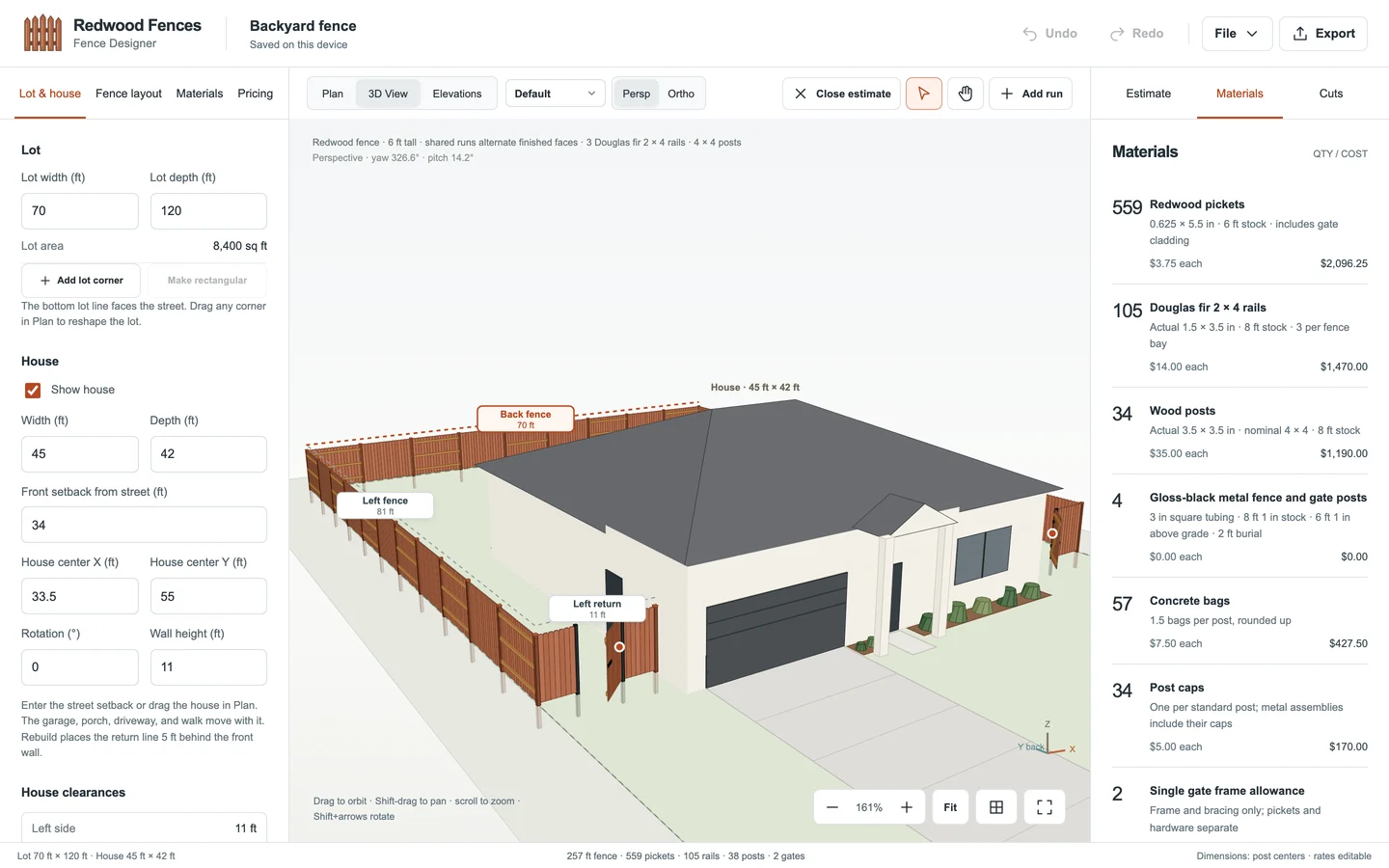Edit the Front setback from street field
The width and height of the screenshot is (1389, 868).
click(x=144, y=525)
